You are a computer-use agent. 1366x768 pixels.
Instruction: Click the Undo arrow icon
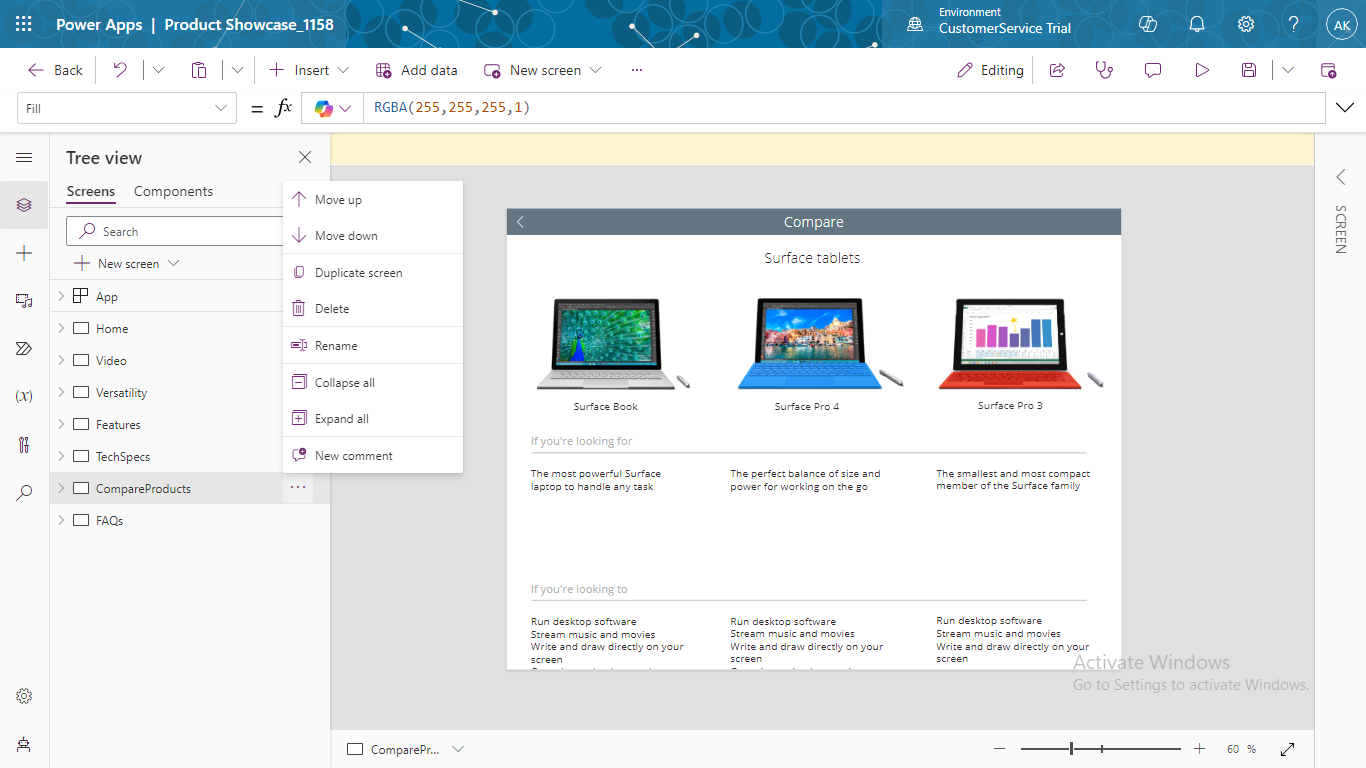pos(120,70)
